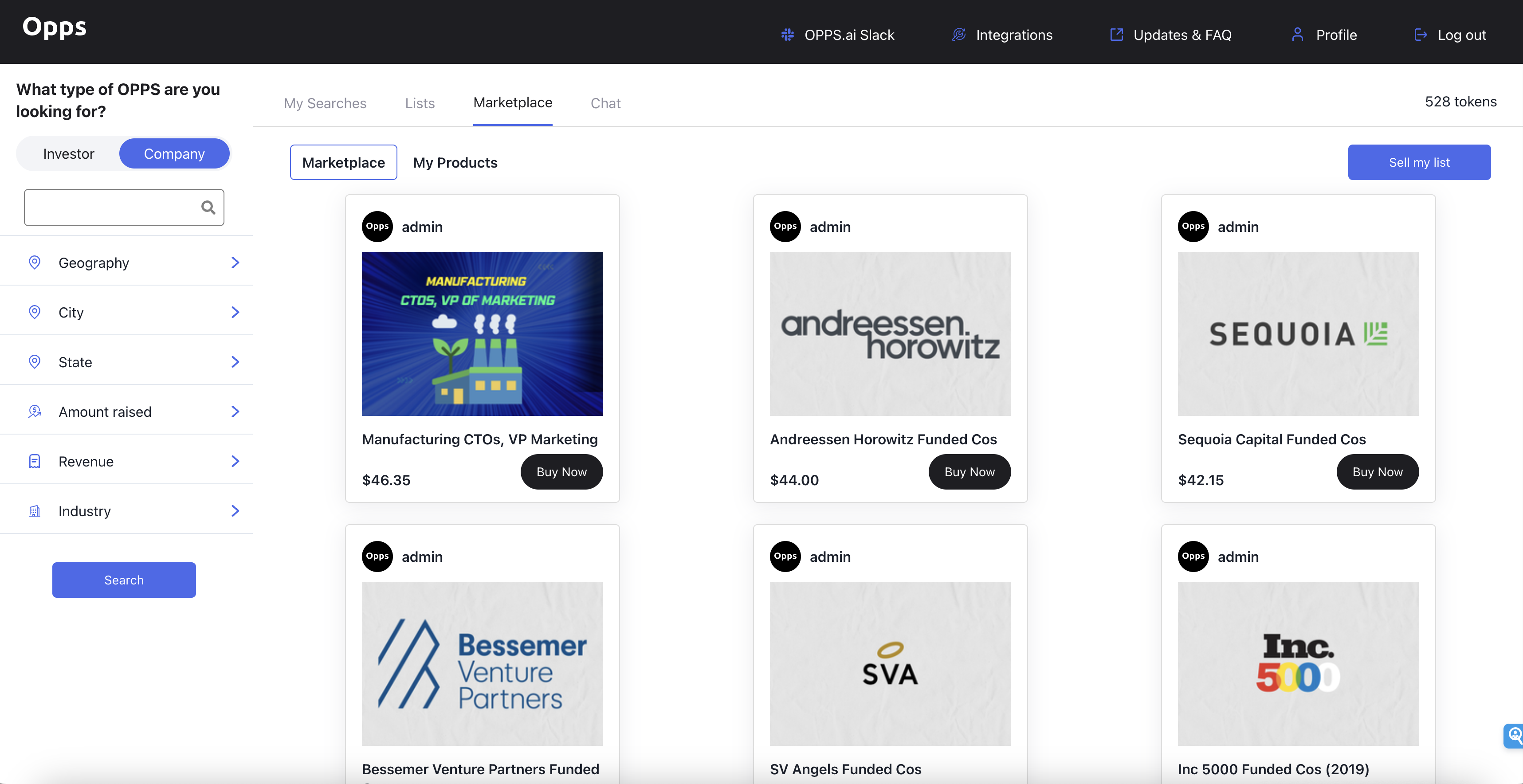Viewport: 1523px width, 784px height.
Task: Click Sell my list button
Action: tap(1420, 162)
